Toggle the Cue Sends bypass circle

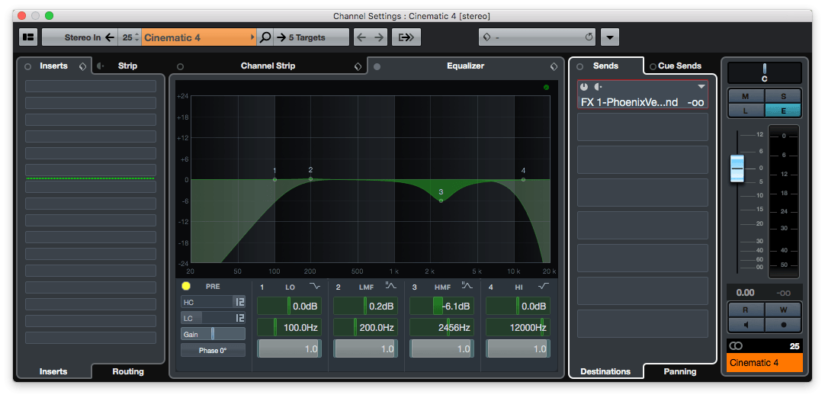click(x=653, y=67)
